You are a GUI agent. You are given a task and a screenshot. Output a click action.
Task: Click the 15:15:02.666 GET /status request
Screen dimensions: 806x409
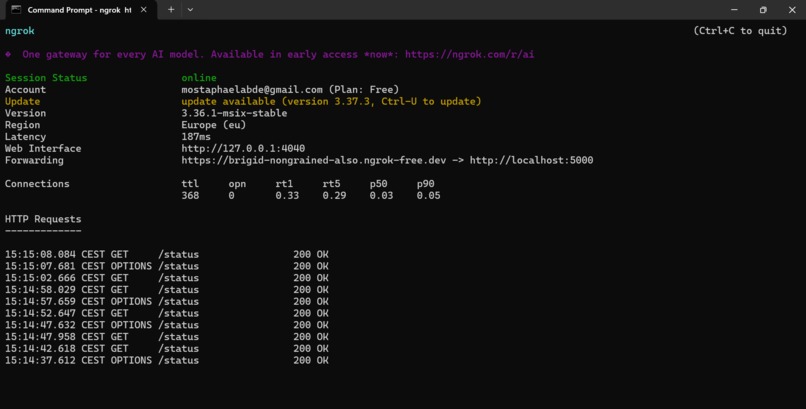coord(167,278)
